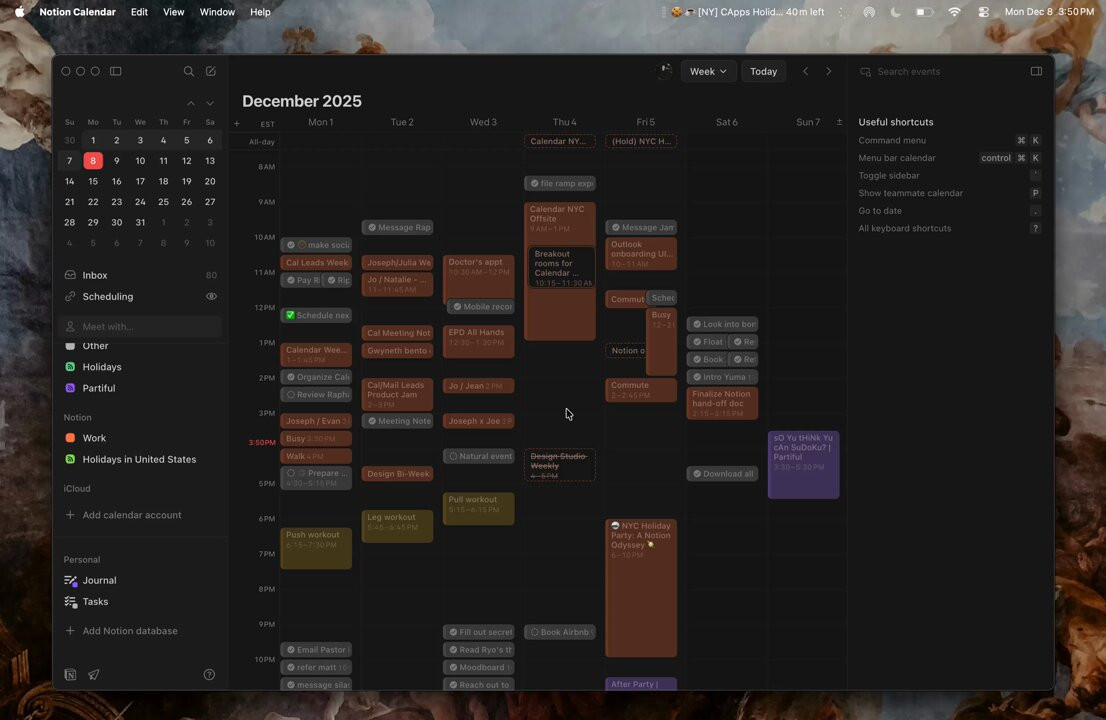The height and width of the screenshot is (720, 1106).
Task: Click the Go to date shortcut
Action: pyautogui.click(x=949, y=211)
